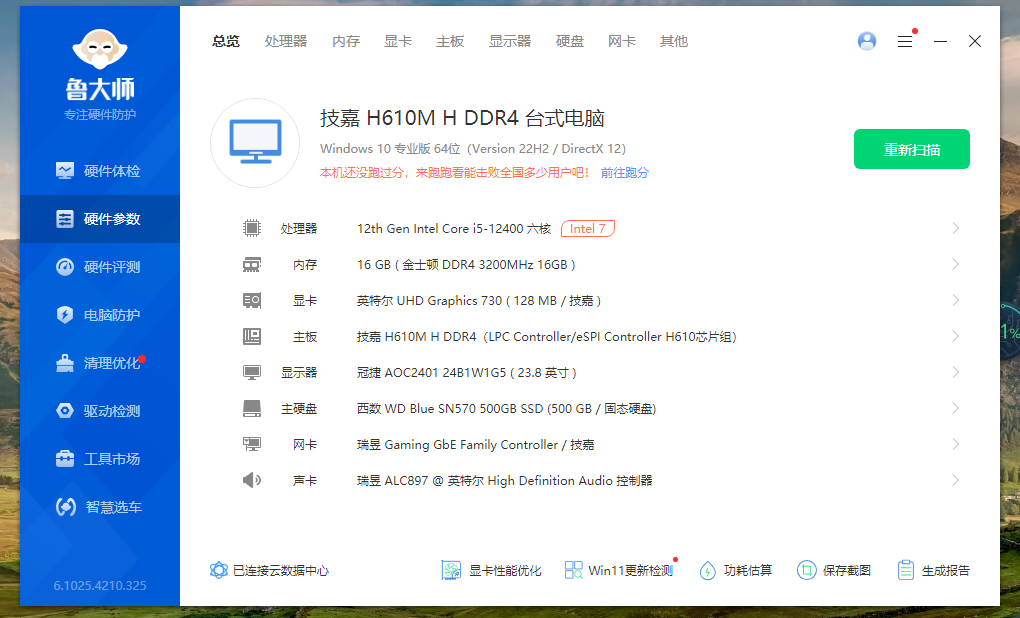Open 硬件评测 in the sidebar
1020x618 pixels.
pos(100,267)
